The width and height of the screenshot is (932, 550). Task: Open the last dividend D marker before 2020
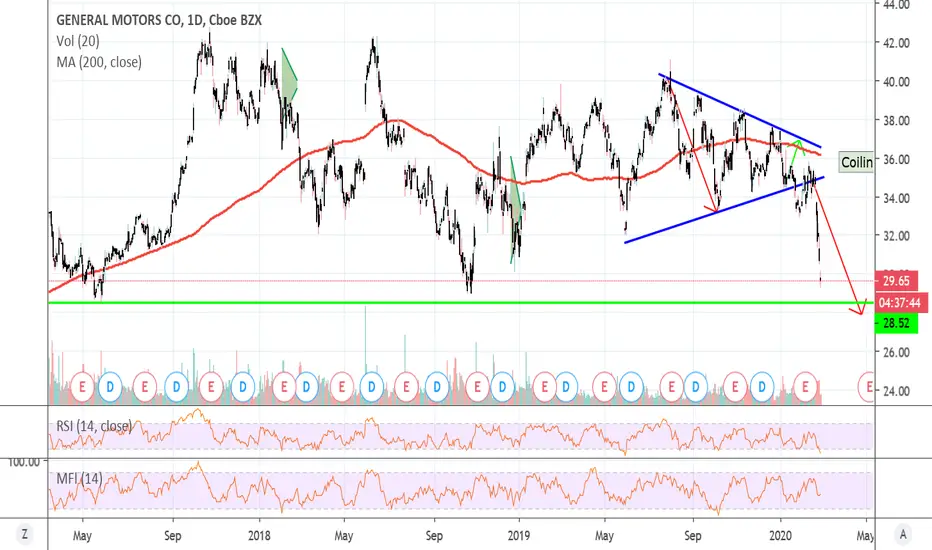tap(762, 387)
